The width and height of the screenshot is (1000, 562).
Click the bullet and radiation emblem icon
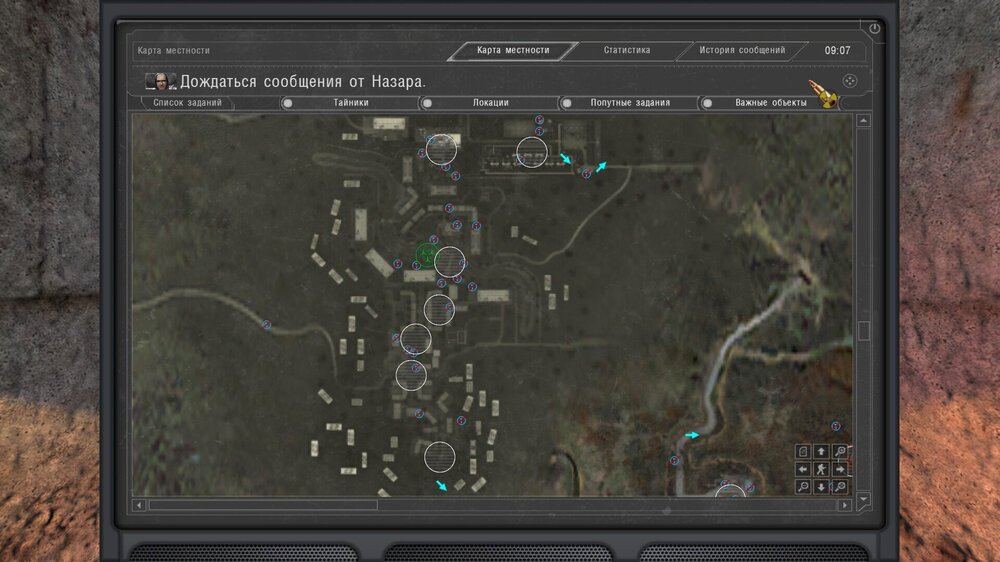[x=824, y=94]
